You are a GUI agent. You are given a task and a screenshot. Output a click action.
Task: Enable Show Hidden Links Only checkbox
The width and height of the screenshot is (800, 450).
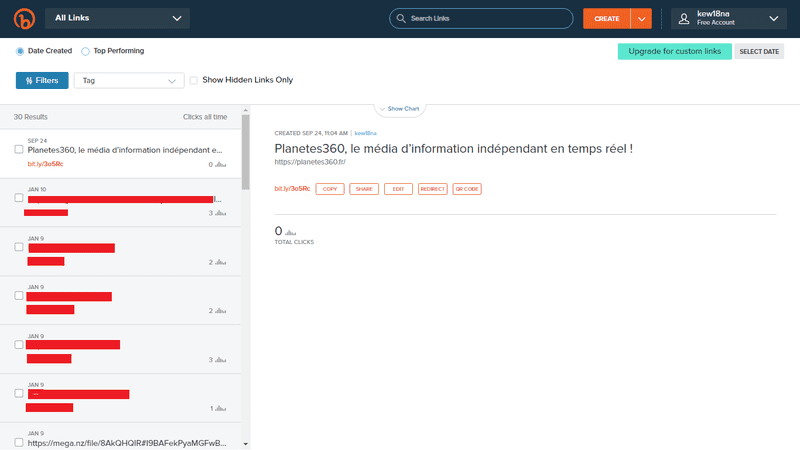click(193, 80)
